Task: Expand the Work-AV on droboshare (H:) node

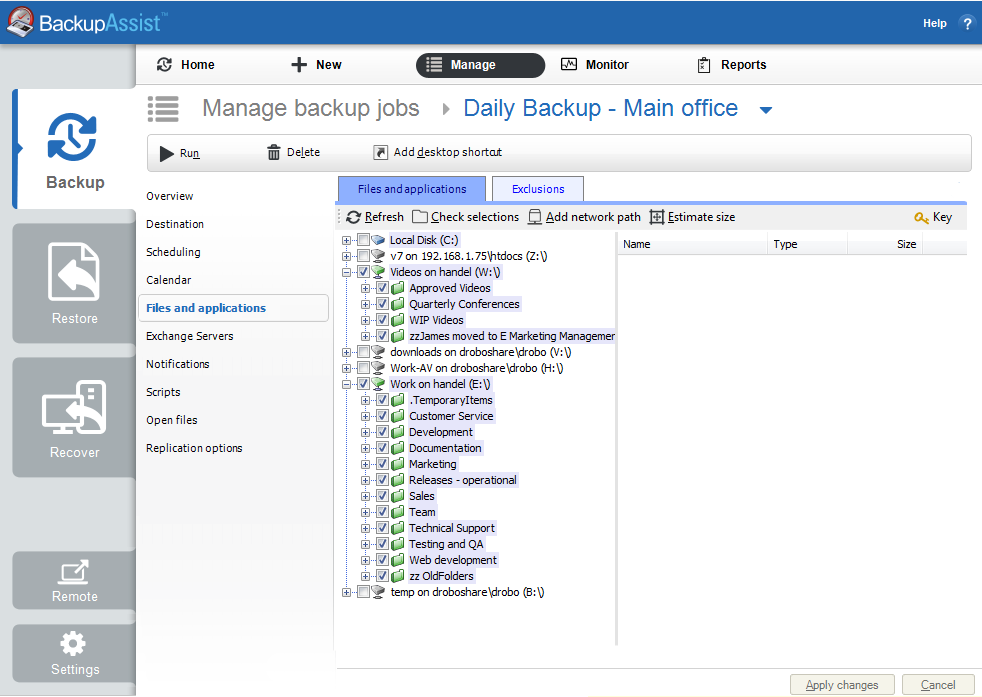Action: pyautogui.click(x=346, y=368)
